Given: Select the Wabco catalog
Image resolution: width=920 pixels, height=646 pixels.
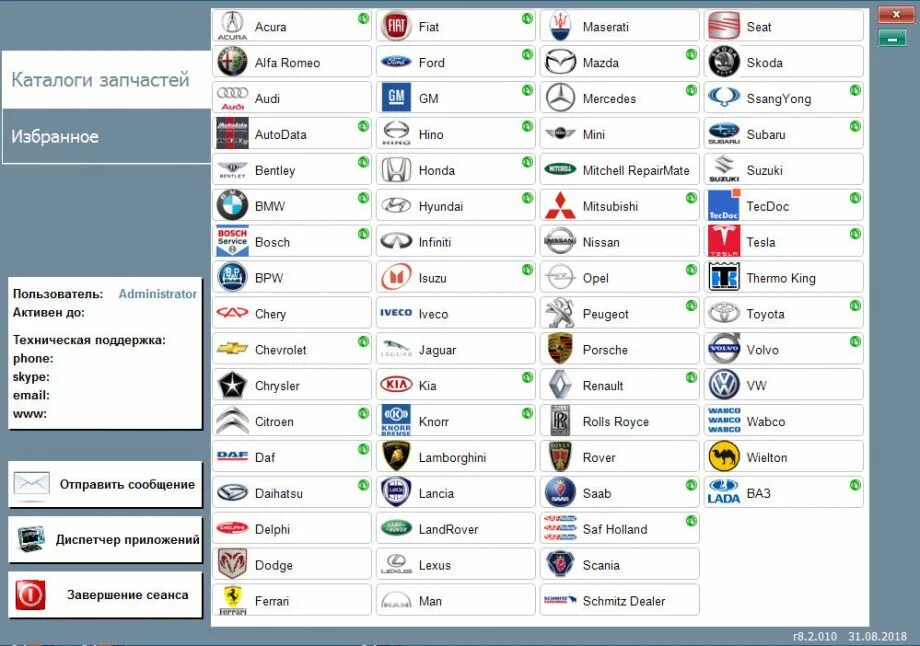Looking at the screenshot, I should (784, 421).
